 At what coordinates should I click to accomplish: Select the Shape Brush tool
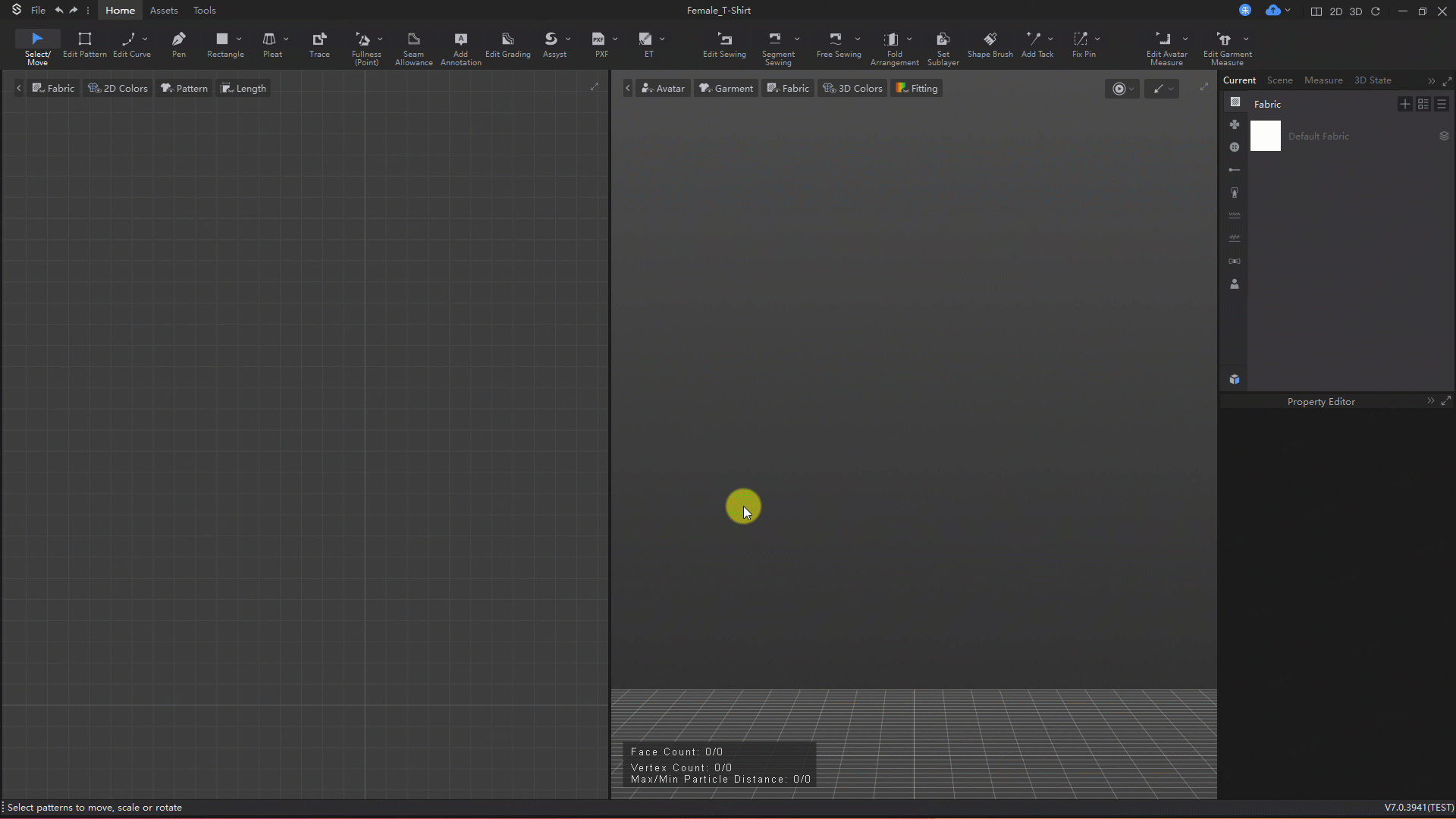[x=990, y=44]
